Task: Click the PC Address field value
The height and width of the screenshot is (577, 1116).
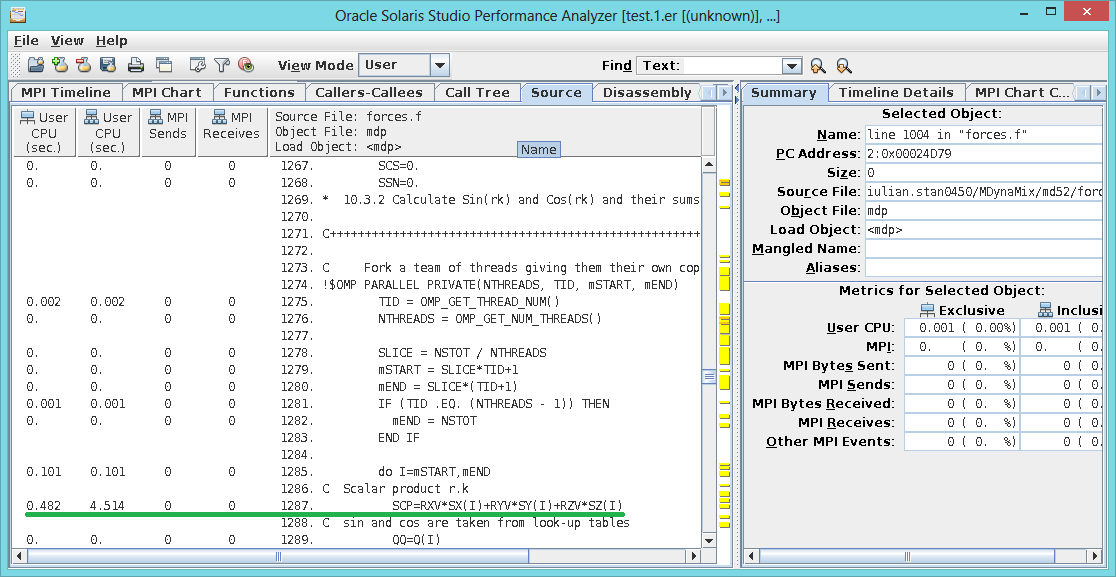Action: pyautogui.click(x=983, y=154)
